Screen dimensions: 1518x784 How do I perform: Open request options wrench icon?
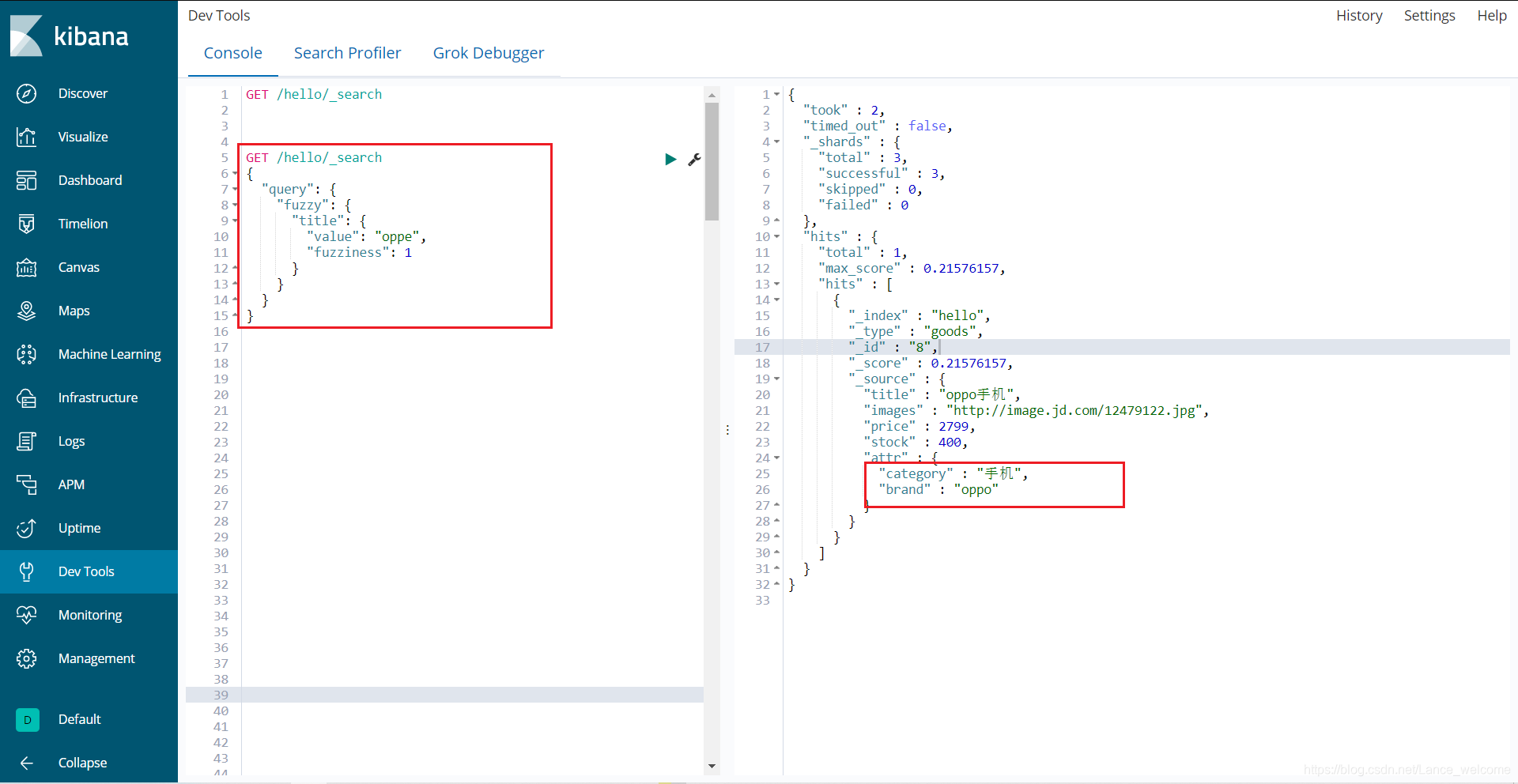[694, 159]
